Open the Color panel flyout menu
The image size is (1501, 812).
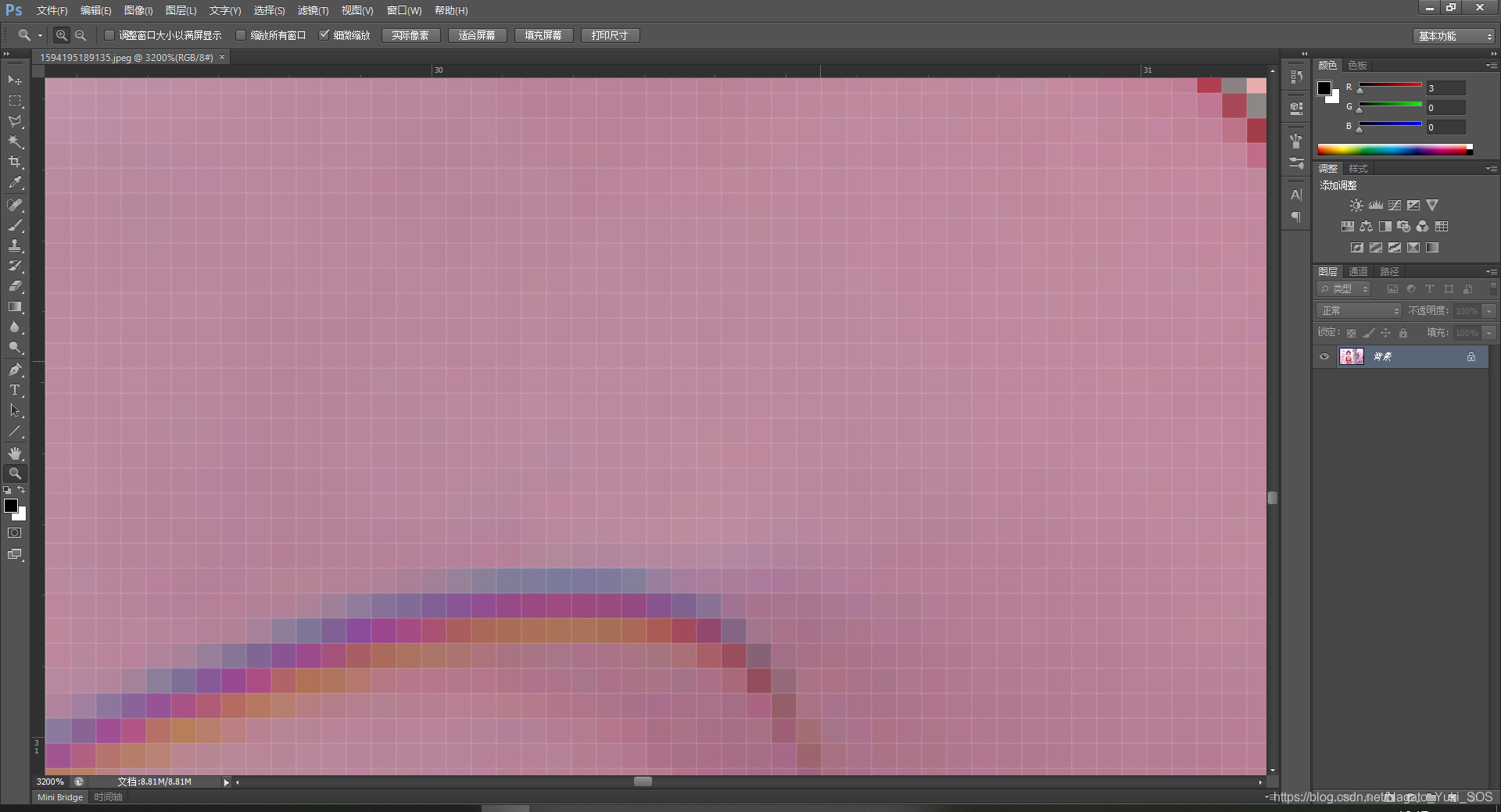click(1492, 65)
